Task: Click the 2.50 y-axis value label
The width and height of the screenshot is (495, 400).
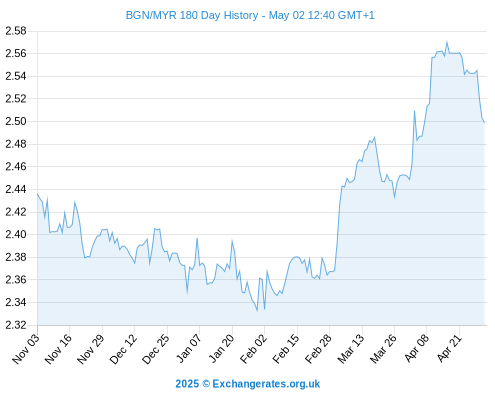Action: 16,121
